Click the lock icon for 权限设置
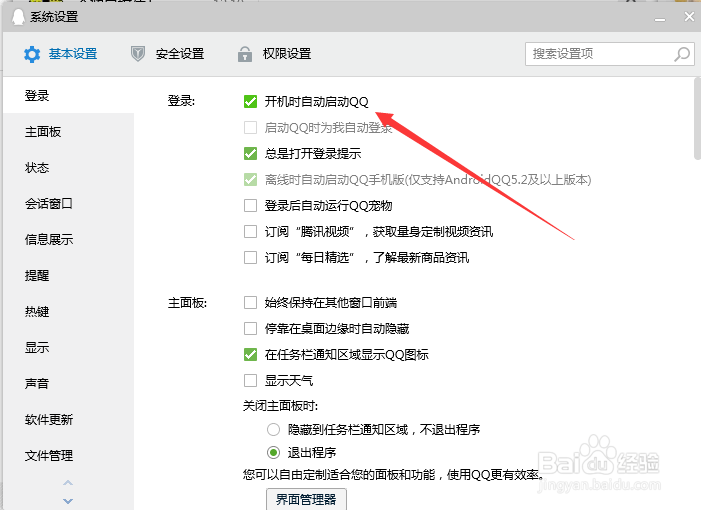 245,54
